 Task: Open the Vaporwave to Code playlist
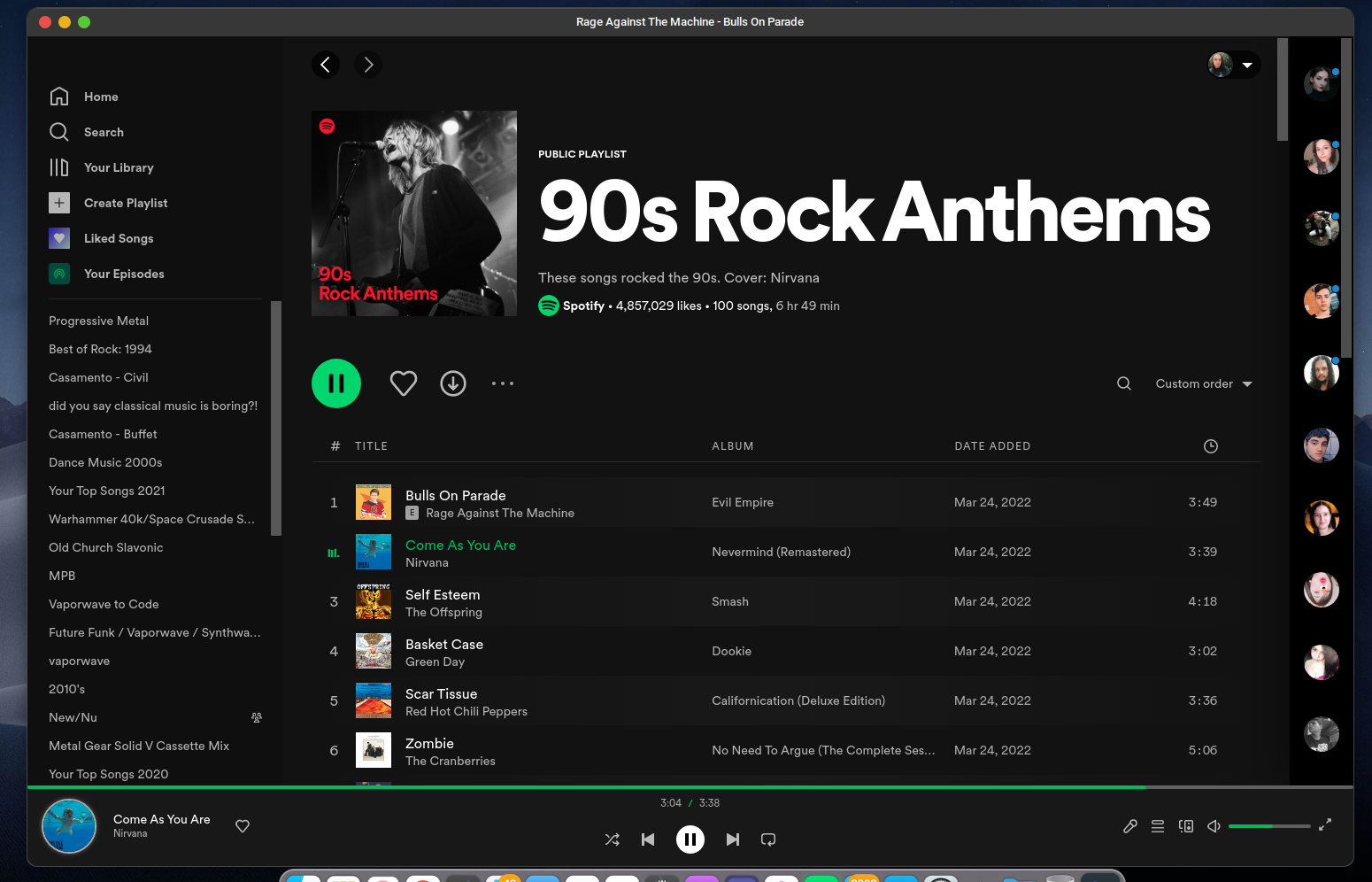click(x=104, y=604)
